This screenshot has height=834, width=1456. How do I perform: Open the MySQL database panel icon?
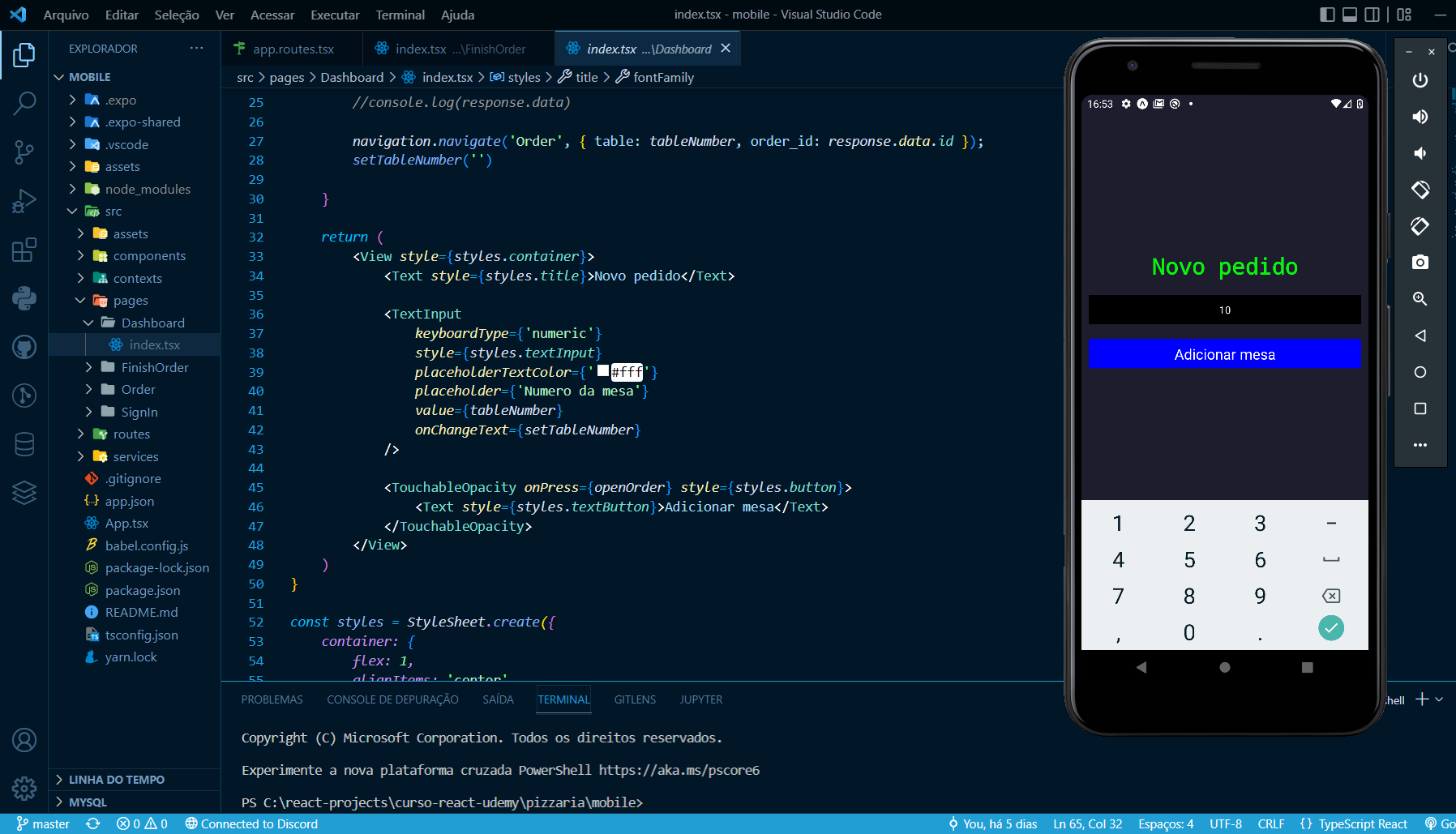[24, 444]
